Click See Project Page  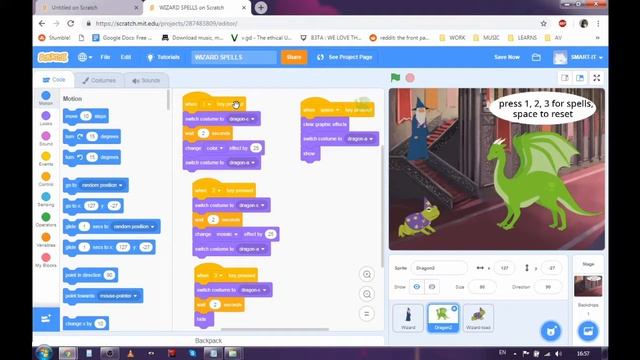pos(345,57)
